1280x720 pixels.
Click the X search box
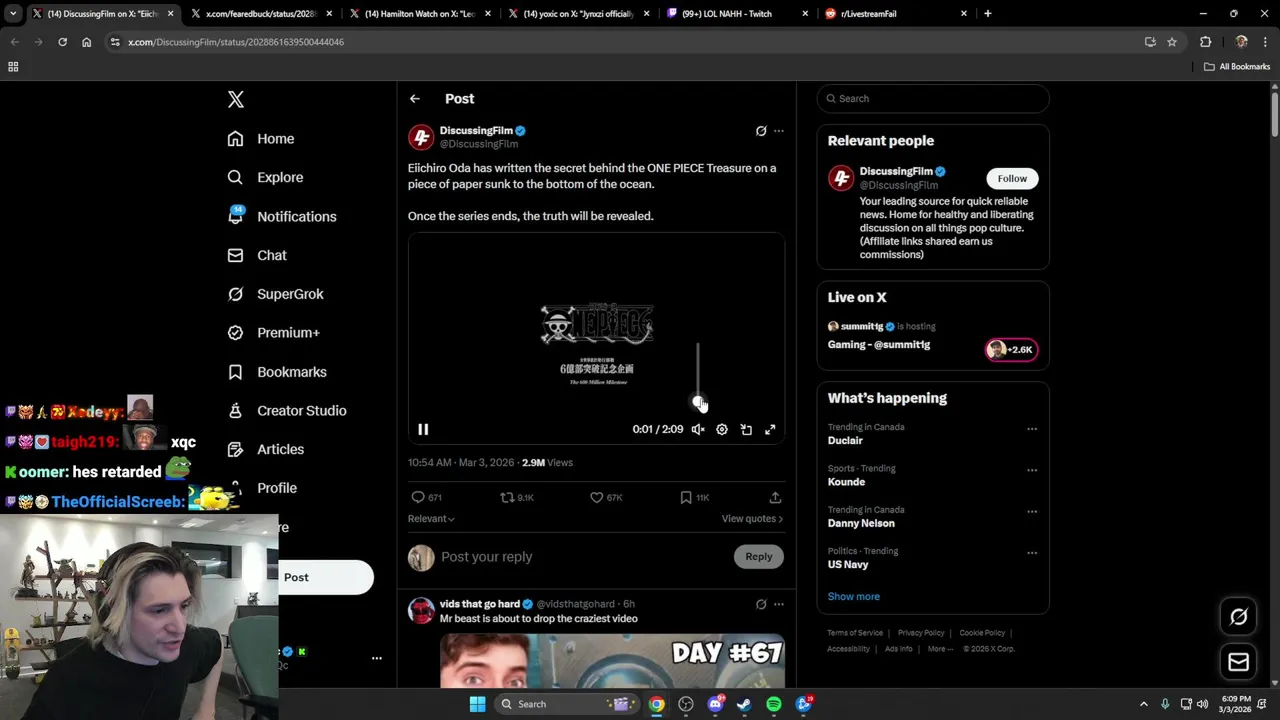[933, 99]
